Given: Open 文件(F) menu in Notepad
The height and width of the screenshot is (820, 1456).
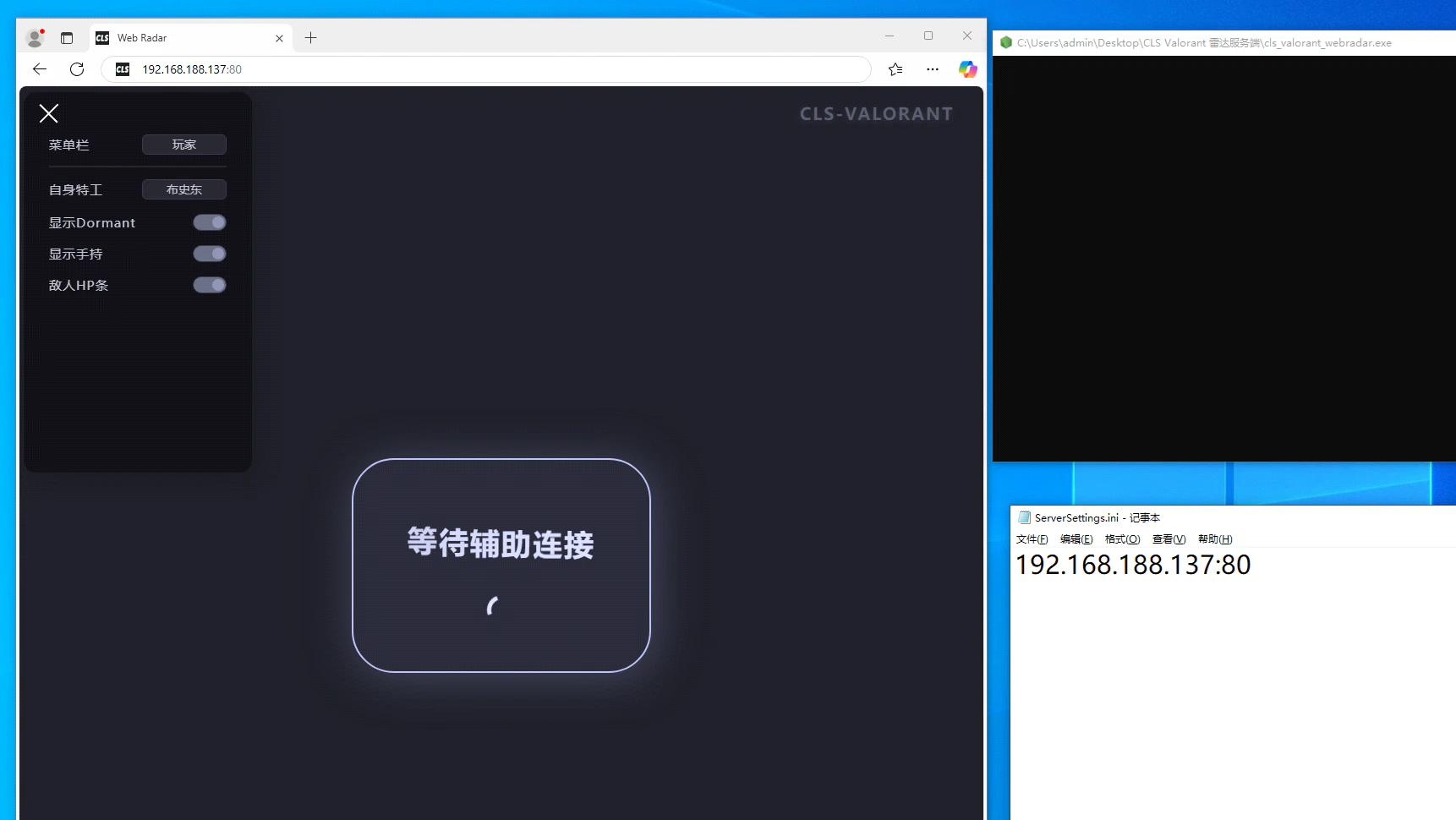Looking at the screenshot, I should [x=1032, y=539].
